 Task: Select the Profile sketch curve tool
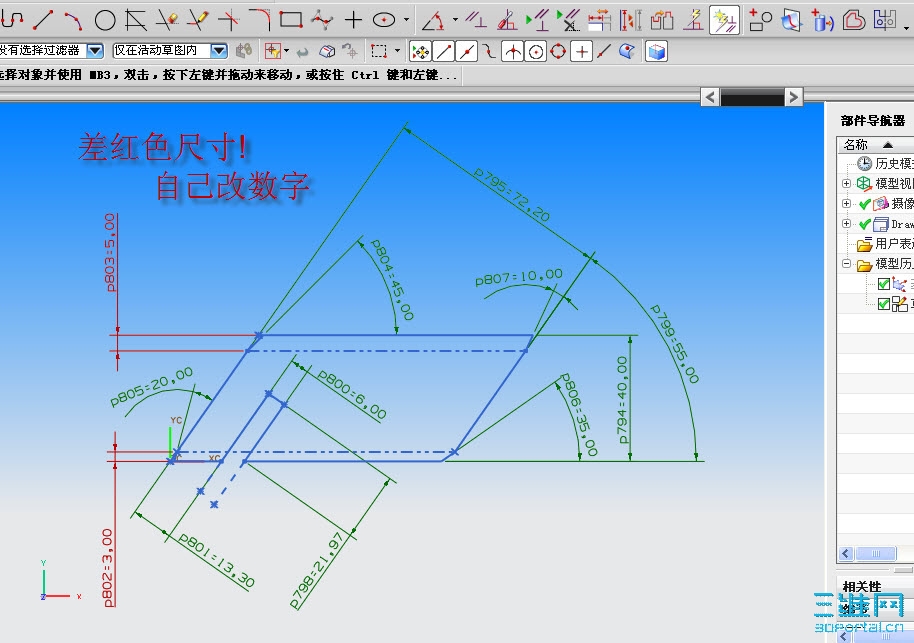point(10,20)
